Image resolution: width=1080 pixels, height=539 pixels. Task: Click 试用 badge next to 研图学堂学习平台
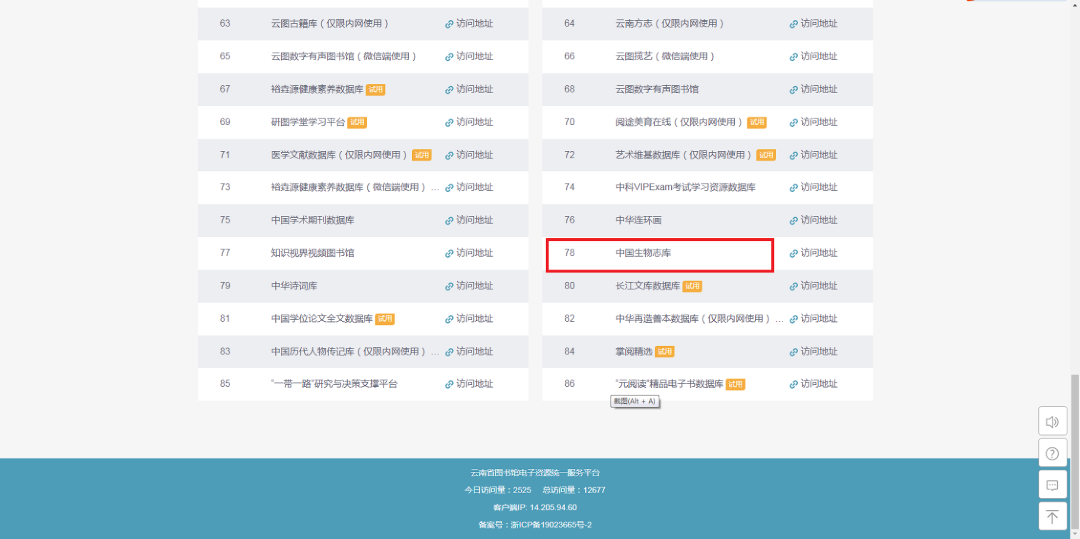(x=357, y=122)
